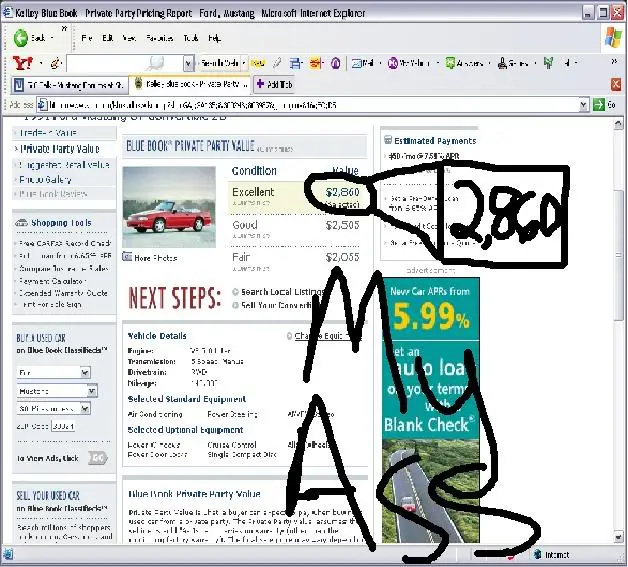Click the Shopping Tools car icon
The width and height of the screenshot is (628, 567).
click(x=21, y=223)
